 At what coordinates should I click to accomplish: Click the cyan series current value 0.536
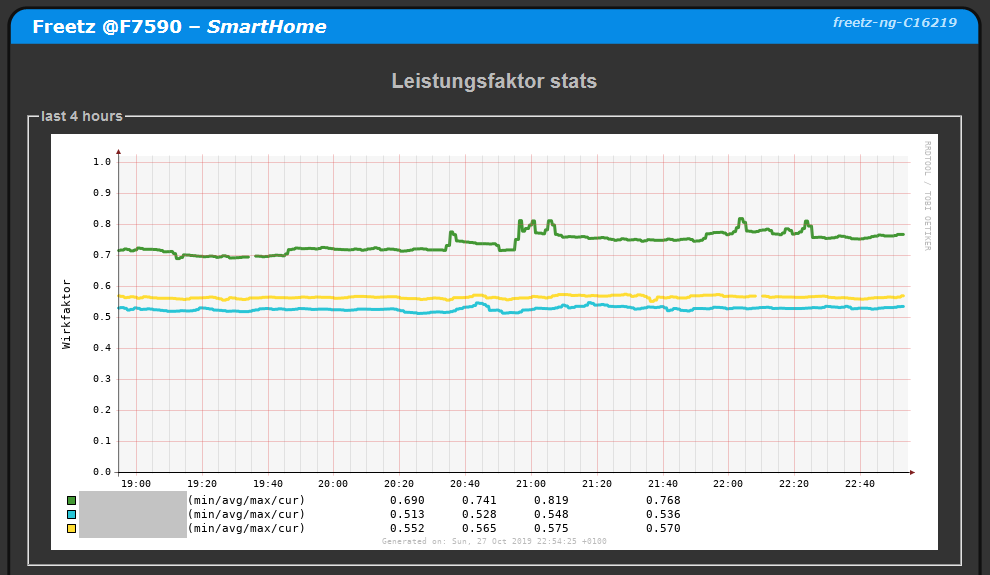pyautogui.click(x=663, y=514)
